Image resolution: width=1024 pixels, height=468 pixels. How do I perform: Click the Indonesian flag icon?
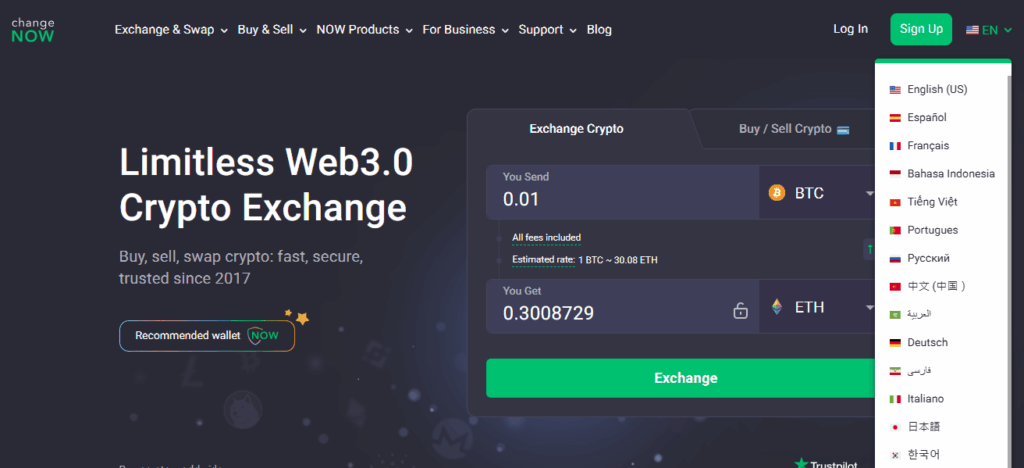coord(895,174)
